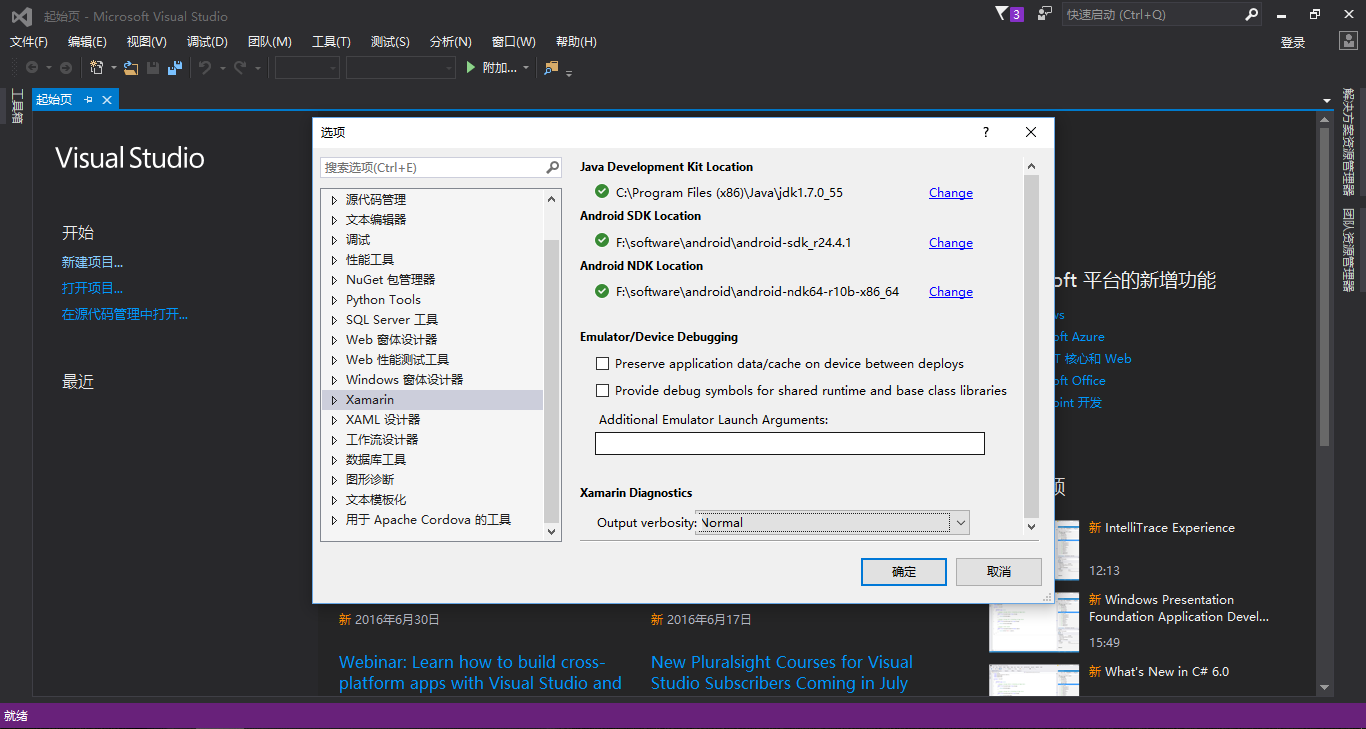Pin the 起始页 tab
Screen dimensions: 1366x729
(x=88, y=99)
